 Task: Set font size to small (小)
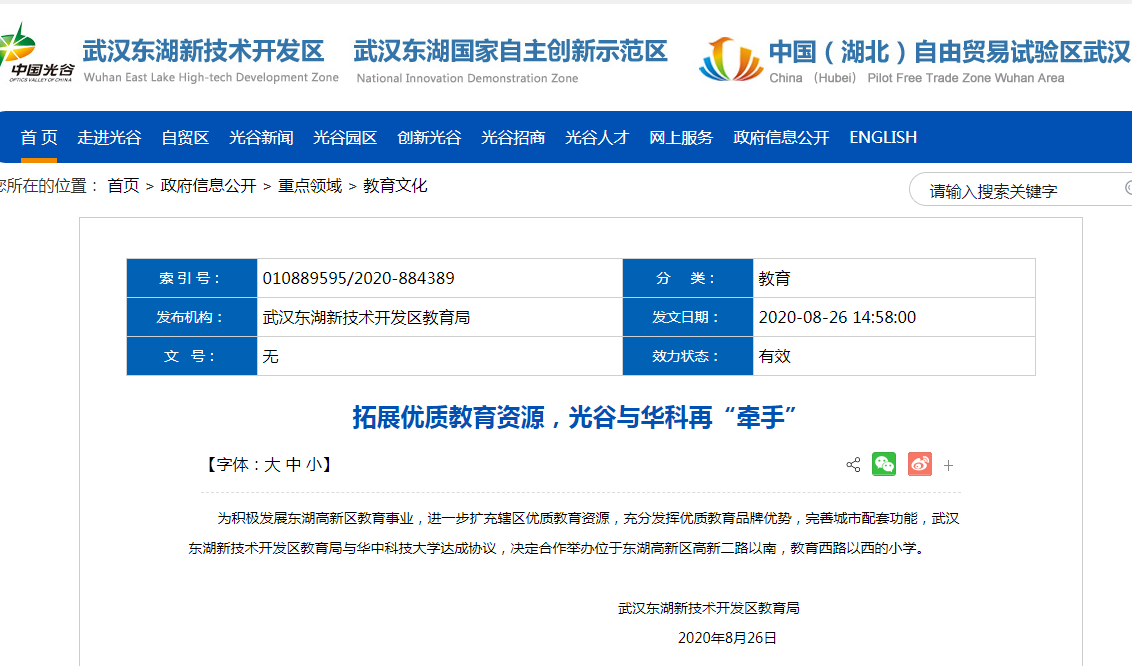pos(313,465)
